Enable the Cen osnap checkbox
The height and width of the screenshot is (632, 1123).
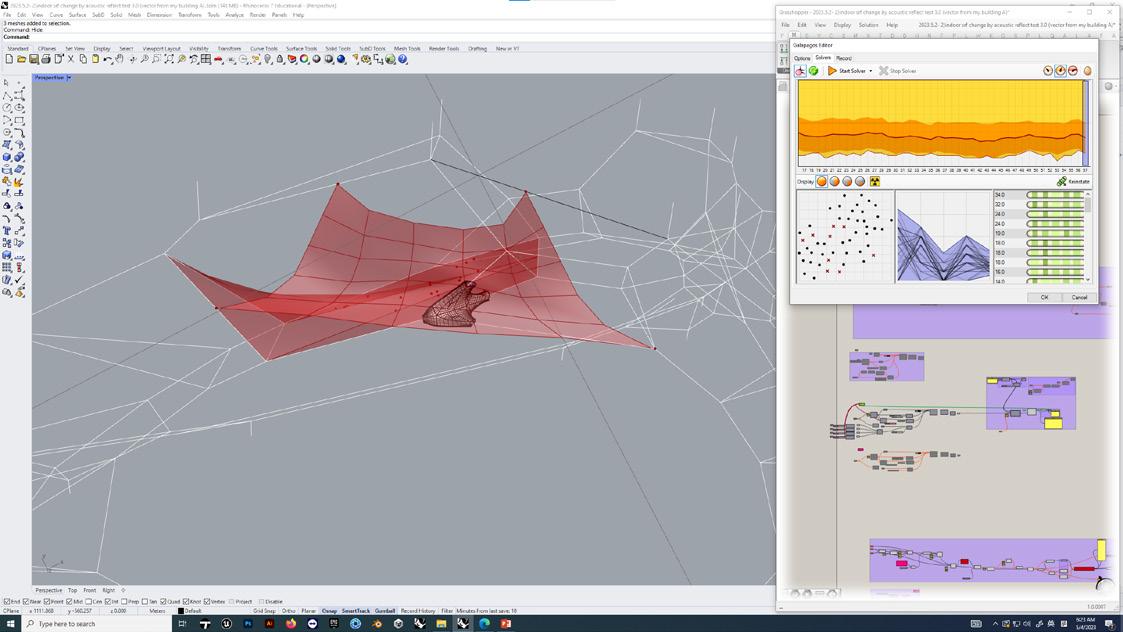[x=89, y=602]
